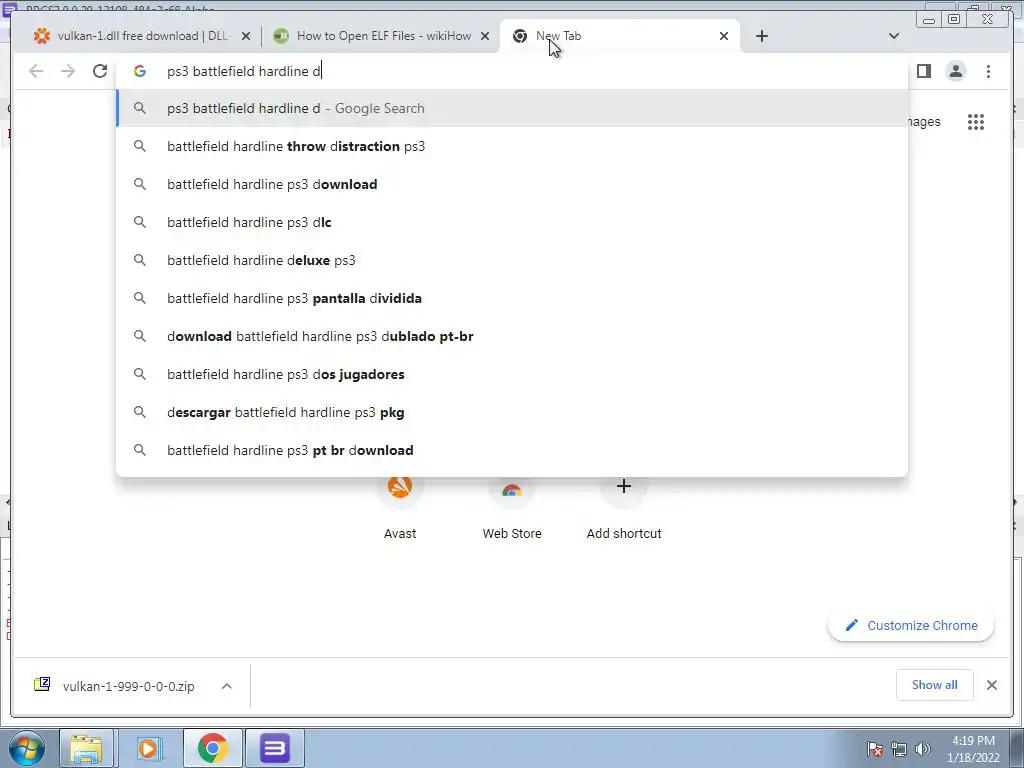Viewport: 1024px width, 768px height.
Task: Switch to the How to Open ELF Files tab
Action: coord(383,36)
